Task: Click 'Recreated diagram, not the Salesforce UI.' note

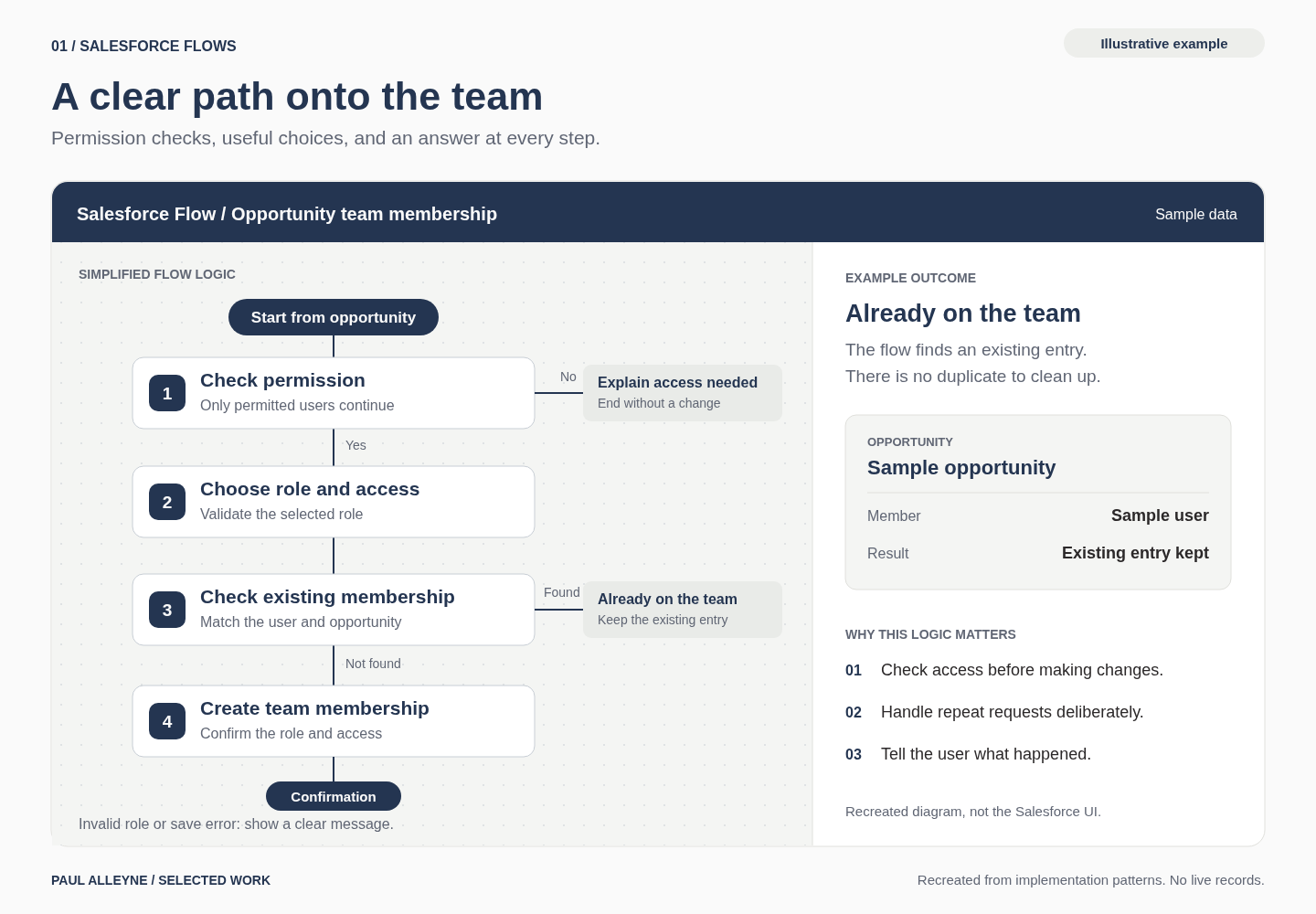Action: pos(973,812)
